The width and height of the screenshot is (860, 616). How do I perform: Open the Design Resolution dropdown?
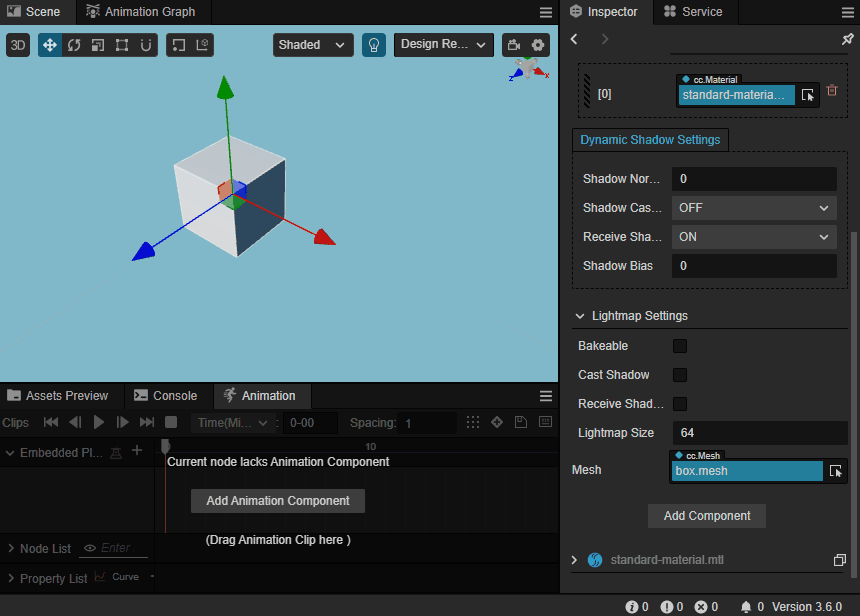tap(444, 45)
